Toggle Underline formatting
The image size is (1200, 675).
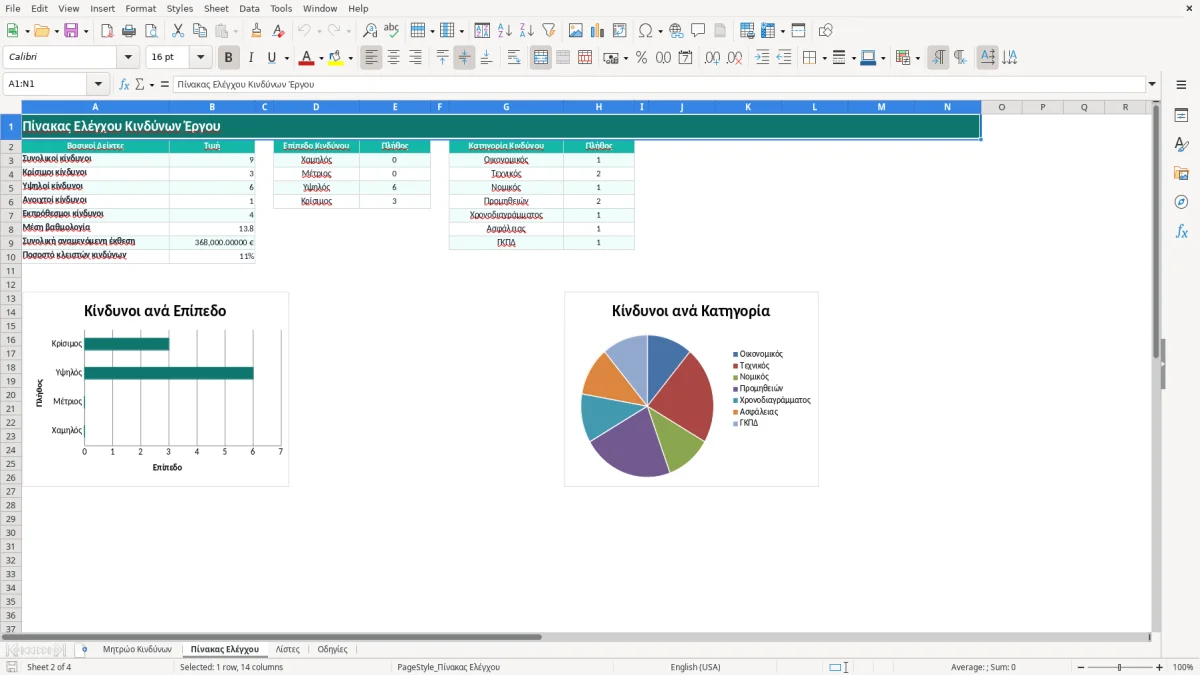[x=272, y=58]
